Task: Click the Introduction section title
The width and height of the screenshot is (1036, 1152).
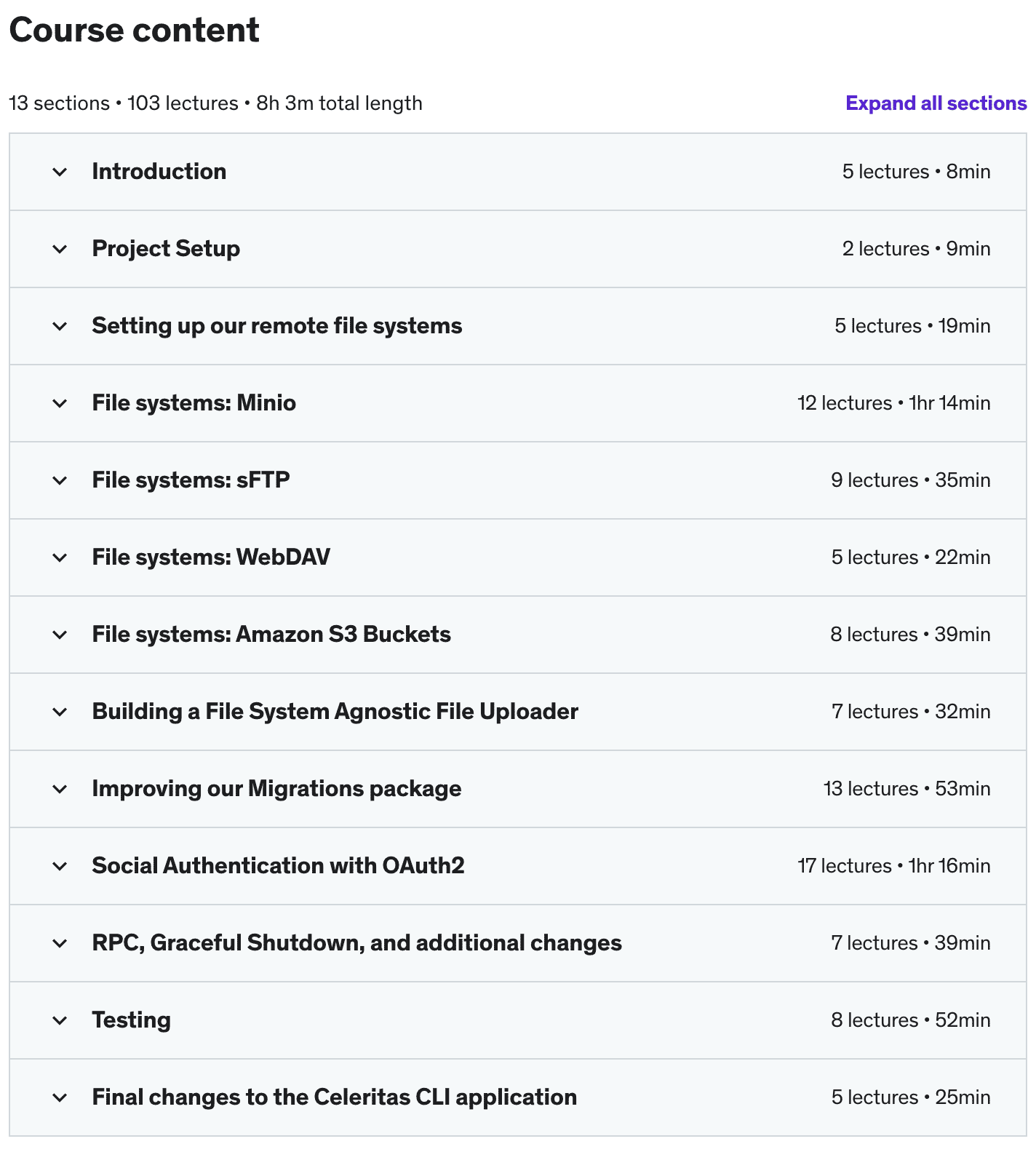Action: click(x=159, y=172)
